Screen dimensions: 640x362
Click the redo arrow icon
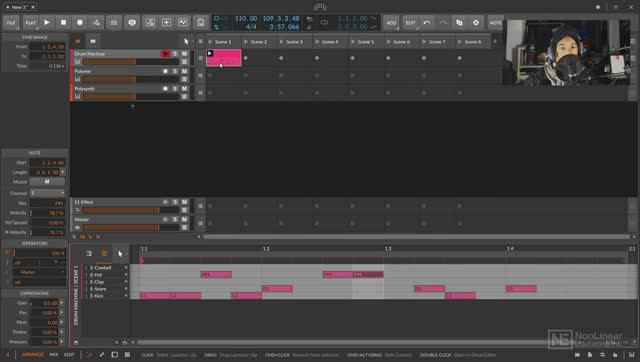443,22
